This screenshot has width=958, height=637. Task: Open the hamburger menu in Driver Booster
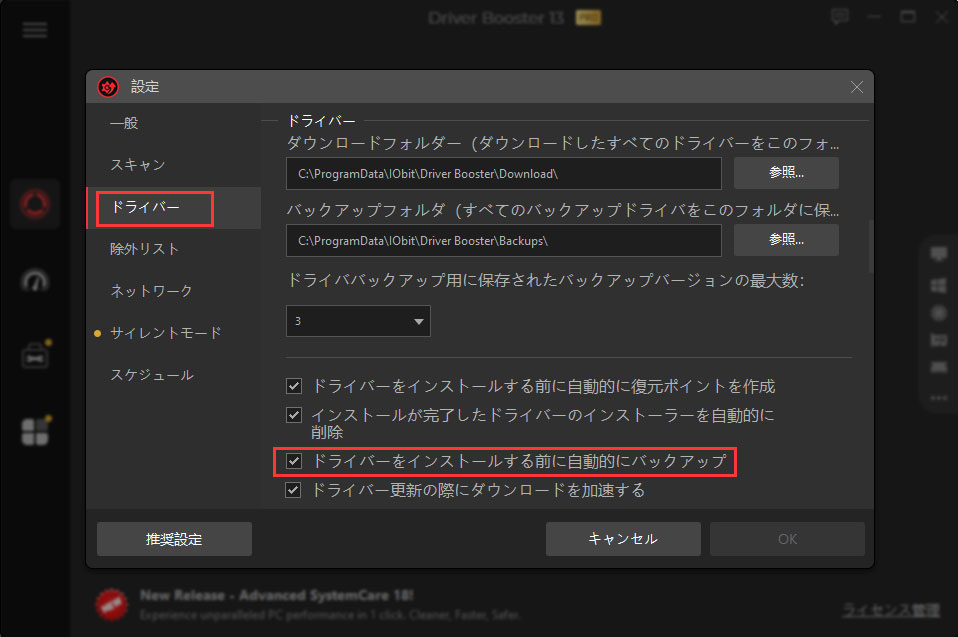(x=34, y=30)
